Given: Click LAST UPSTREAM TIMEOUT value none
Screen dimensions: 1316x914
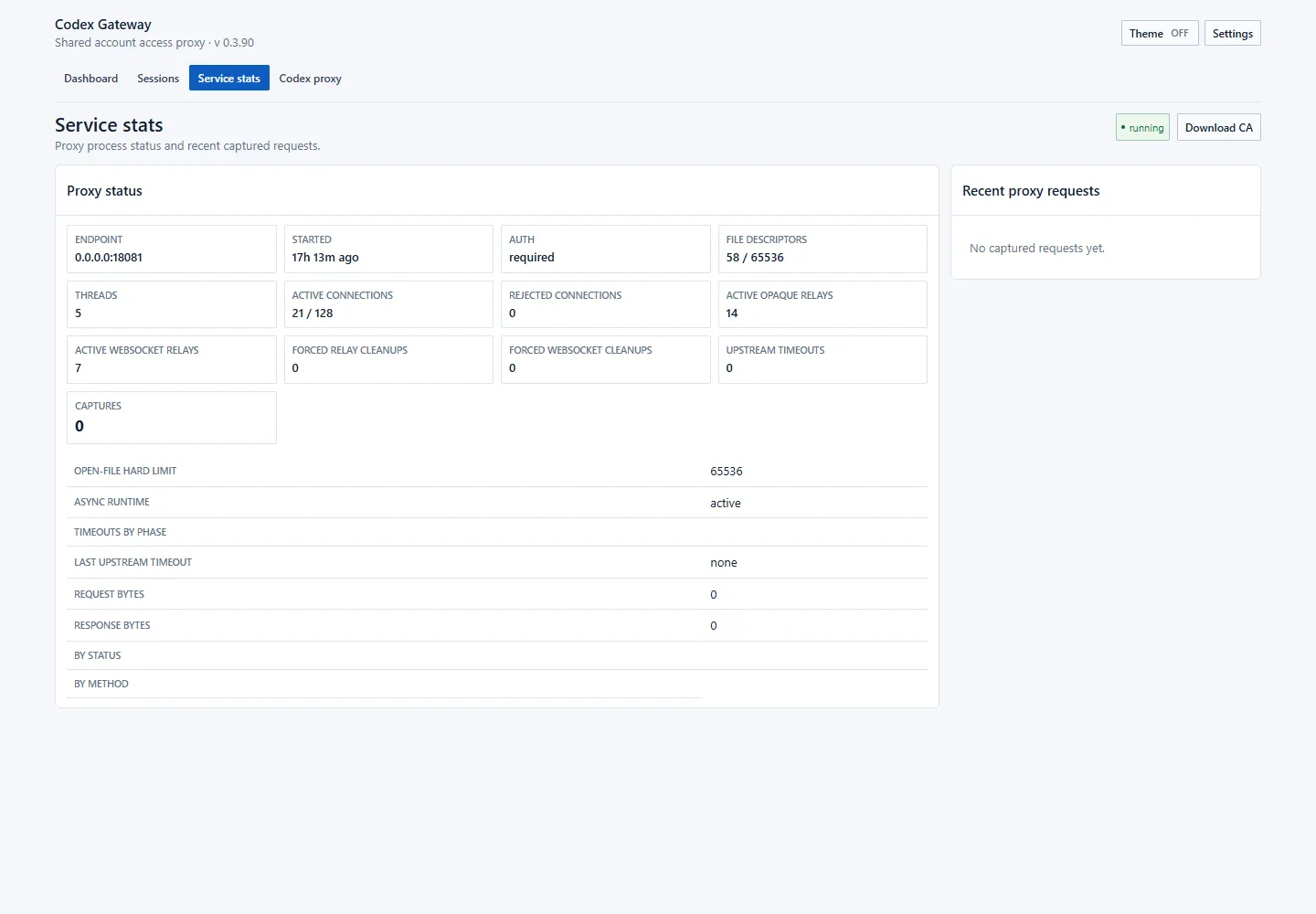Looking at the screenshot, I should point(724,563).
